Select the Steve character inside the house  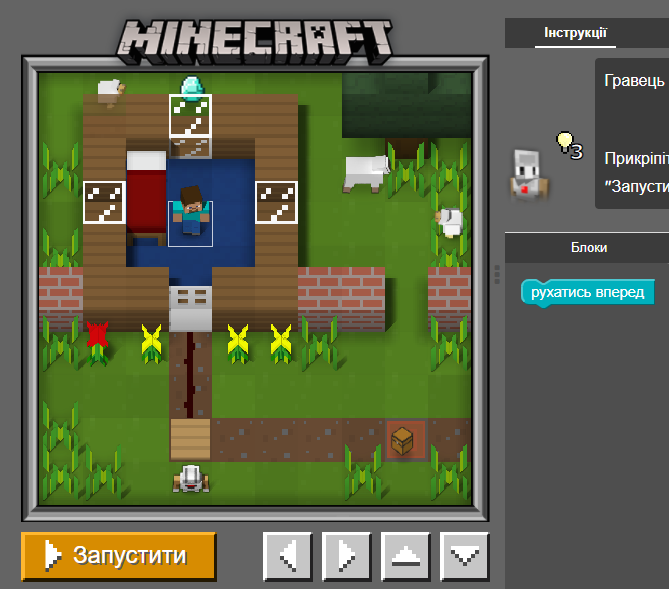coord(190,212)
